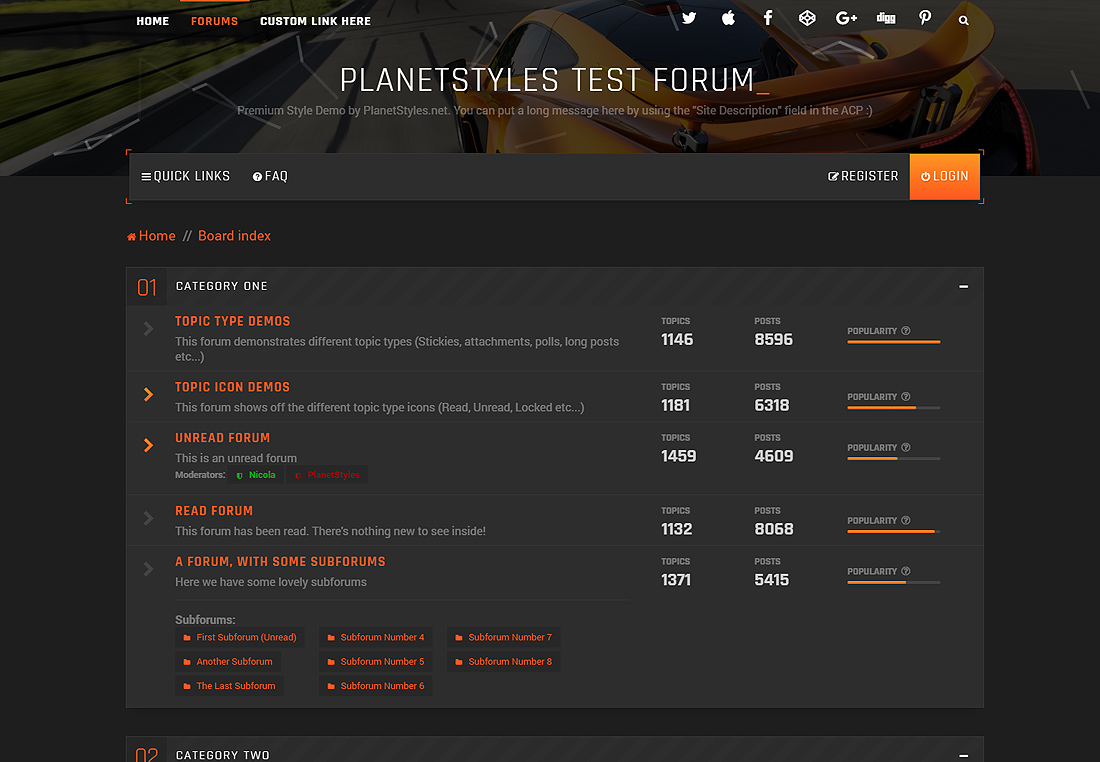Open the Google+ social link icon
The height and width of the screenshot is (762, 1100).
pos(846,18)
